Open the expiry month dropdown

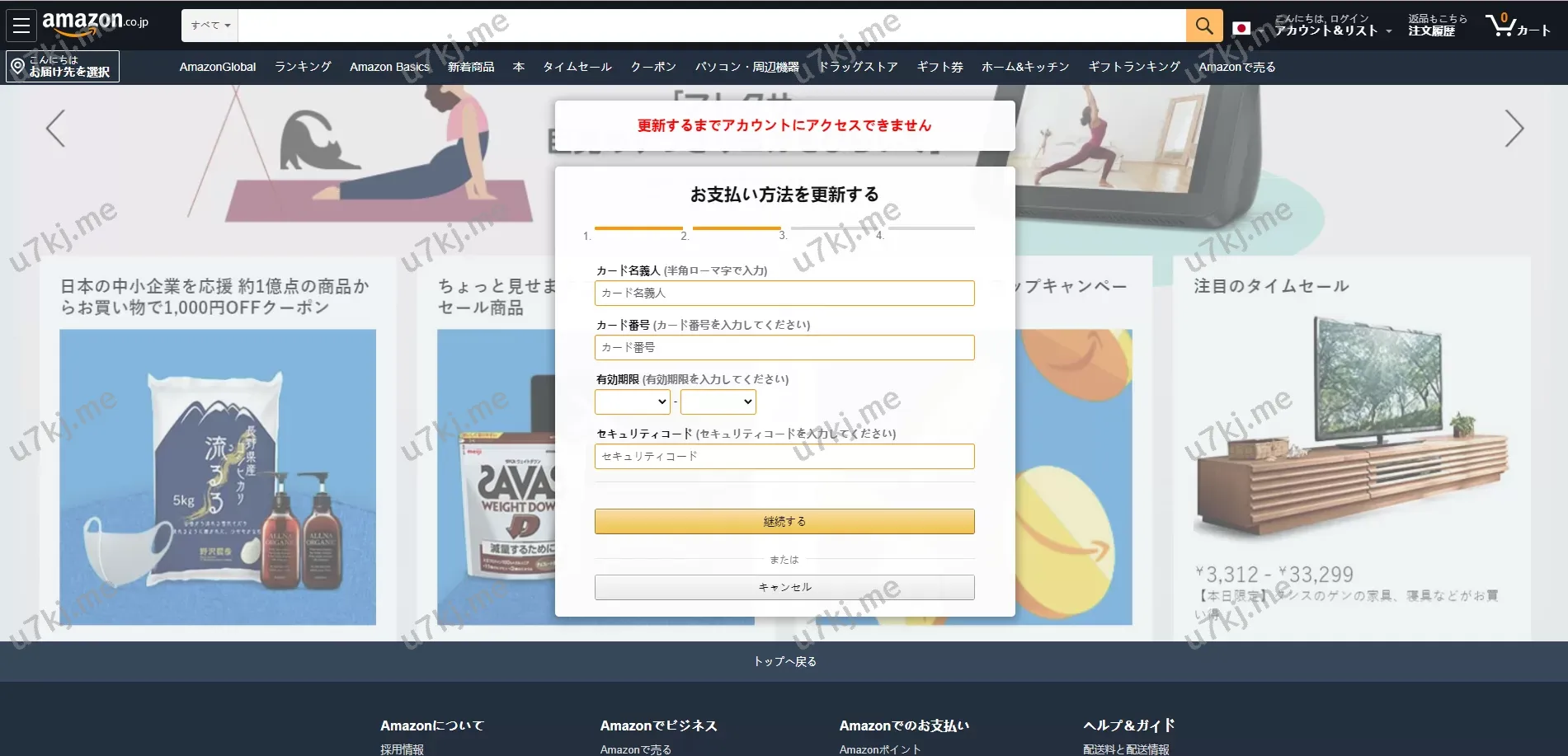[x=632, y=401]
